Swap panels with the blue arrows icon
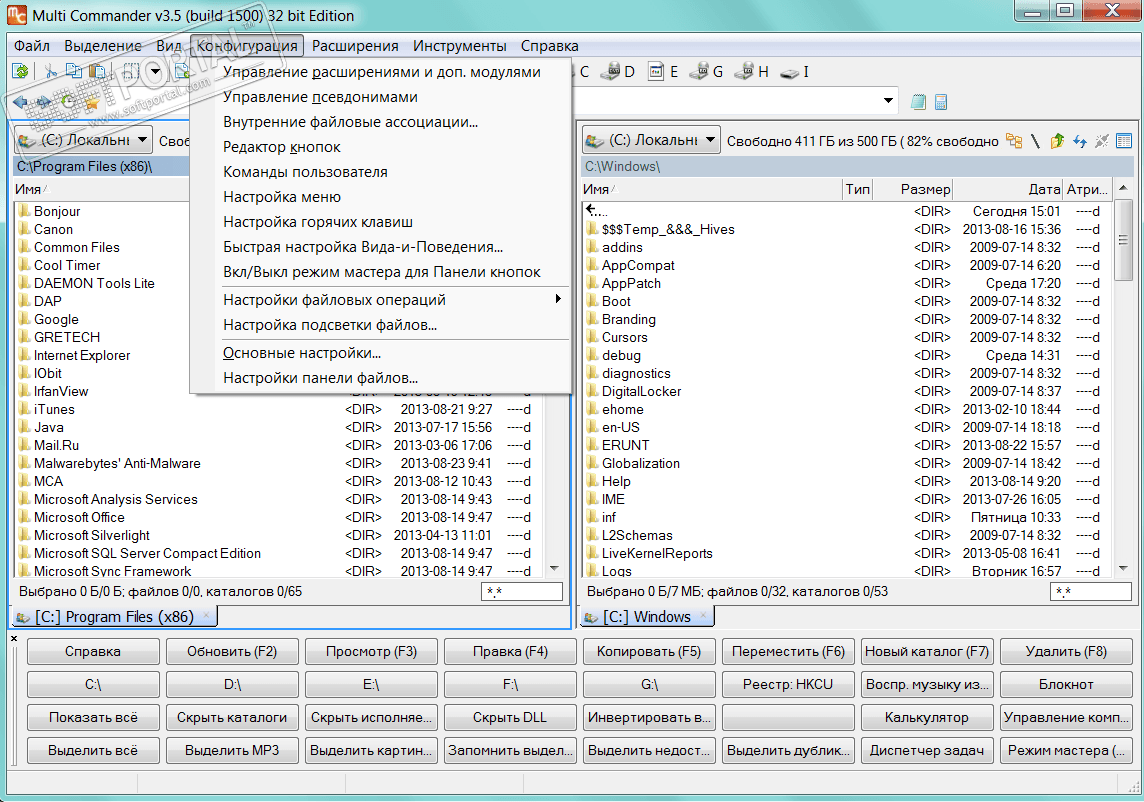The width and height of the screenshot is (1144, 802). tap(1080, 141)
